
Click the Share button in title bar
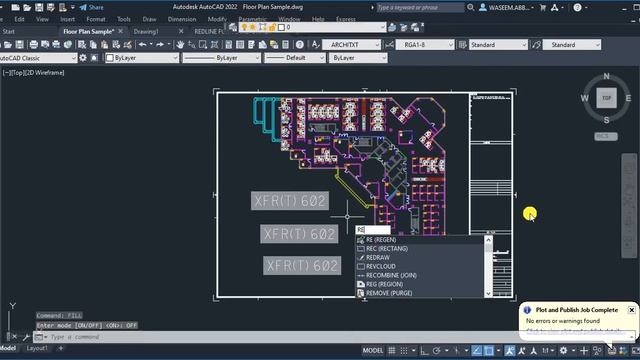92,7
